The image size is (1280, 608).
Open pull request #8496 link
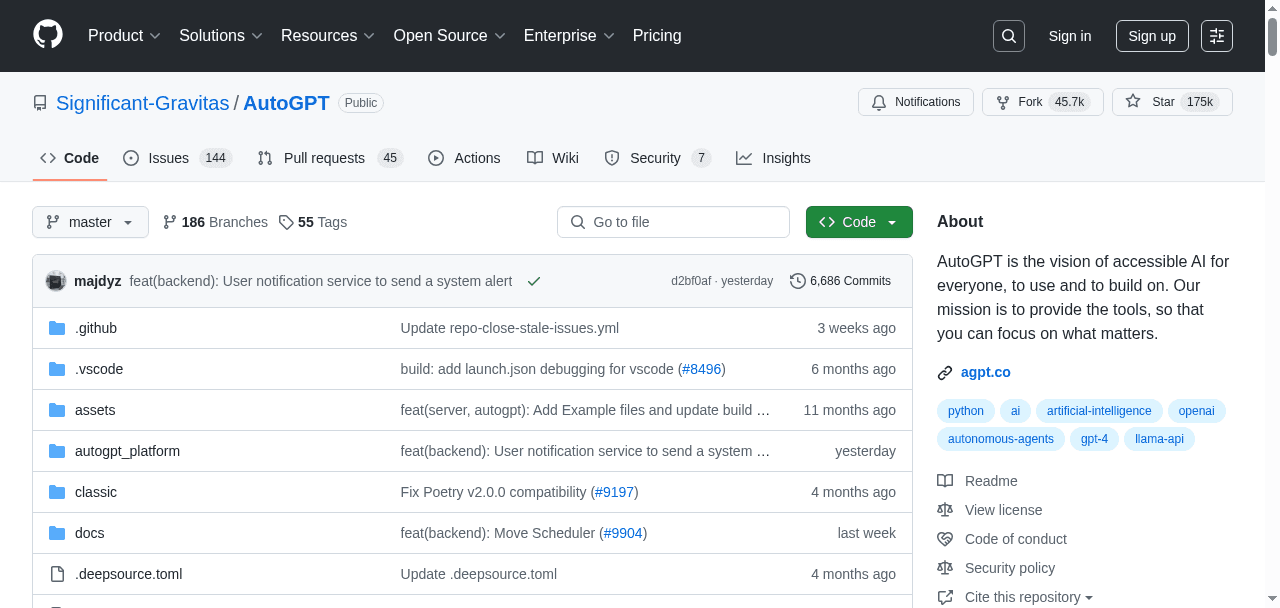702,369
